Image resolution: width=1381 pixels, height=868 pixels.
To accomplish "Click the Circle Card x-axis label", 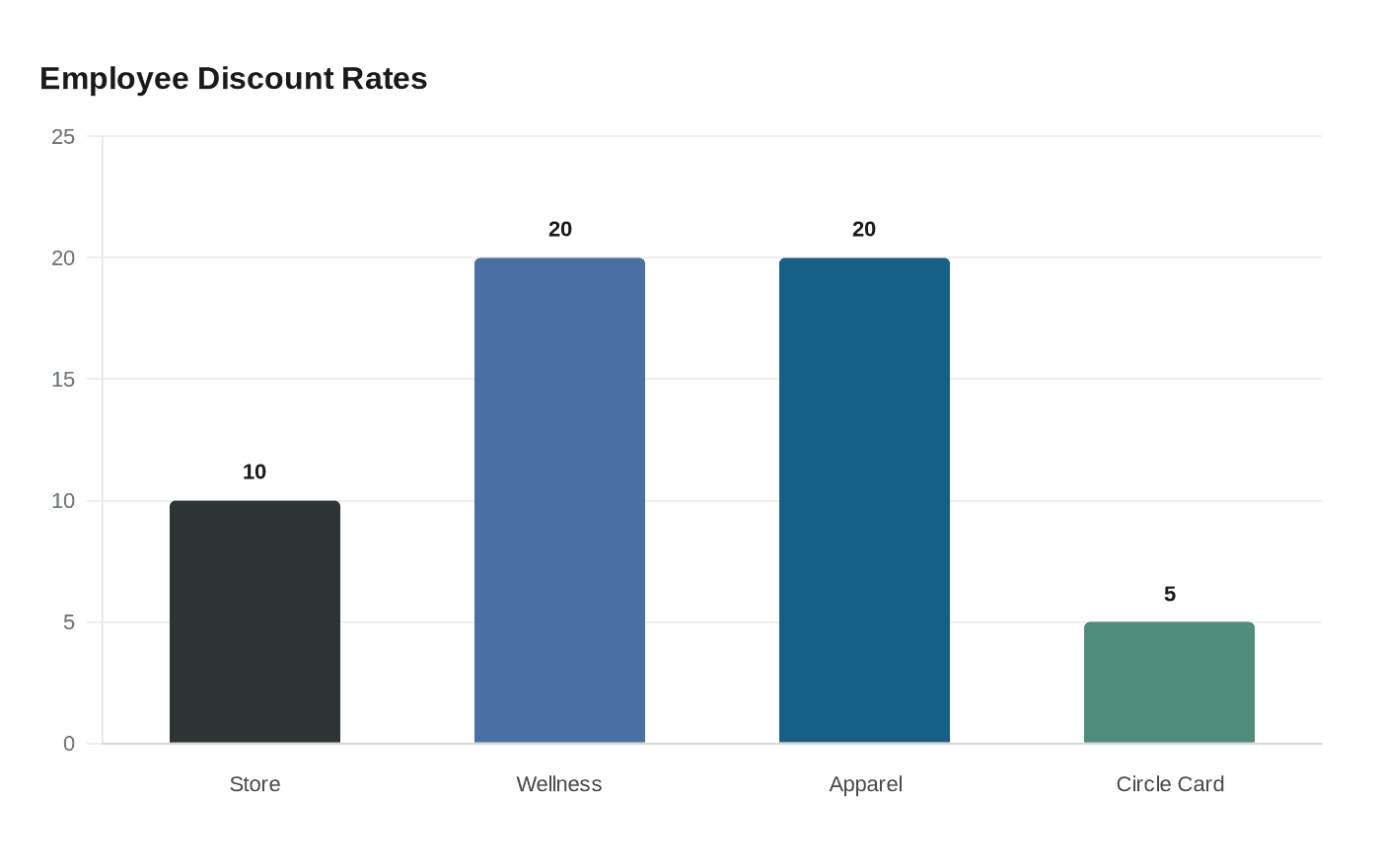I will pyautogui.click(x=1170, y=784).
